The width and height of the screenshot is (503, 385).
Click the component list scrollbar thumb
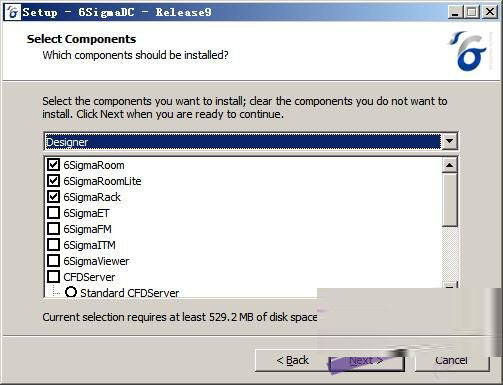tap(449, 199)
